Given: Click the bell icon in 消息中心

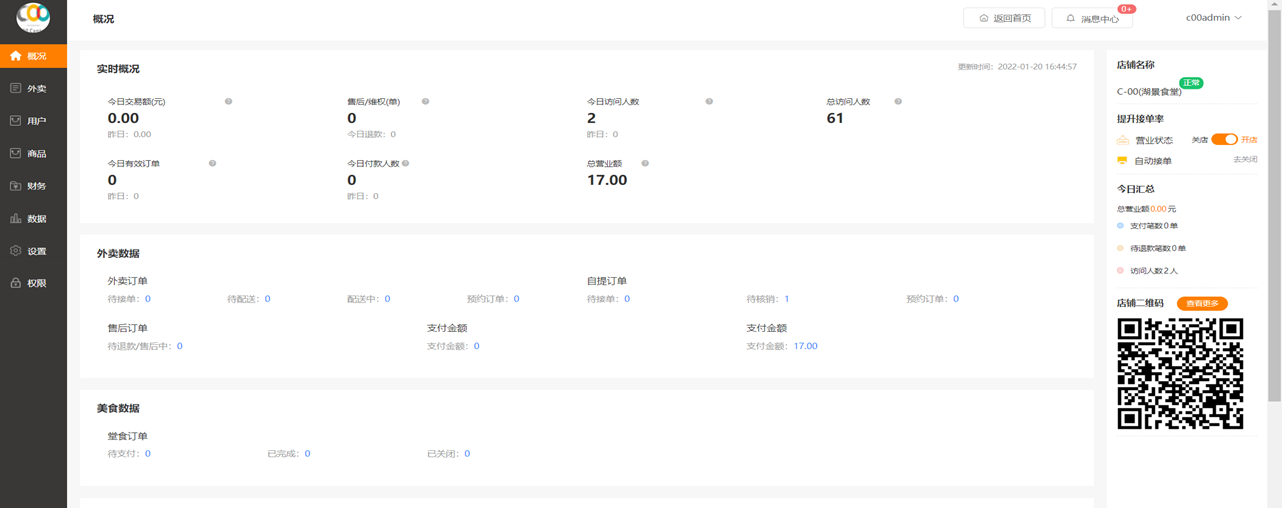Looking at the screenshot, I should 1070,19.
